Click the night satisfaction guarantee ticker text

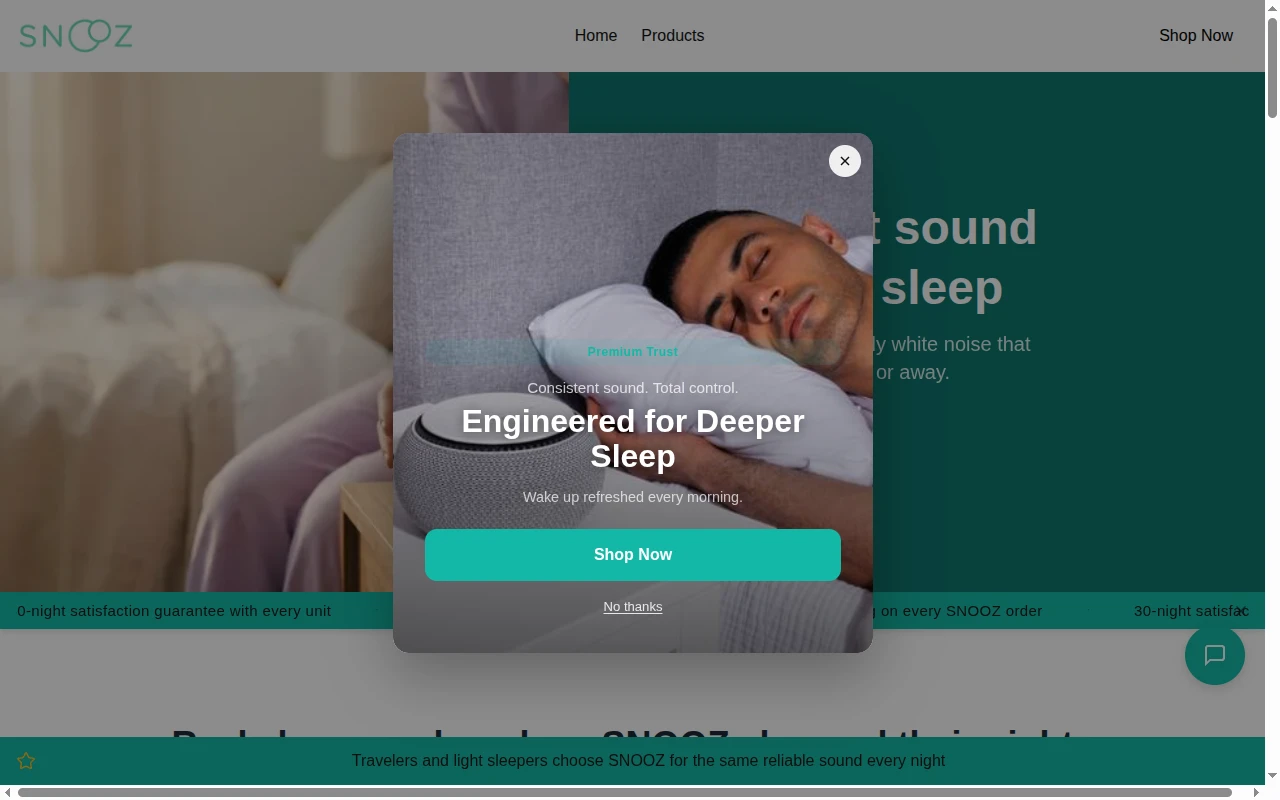tap(174, 611)
